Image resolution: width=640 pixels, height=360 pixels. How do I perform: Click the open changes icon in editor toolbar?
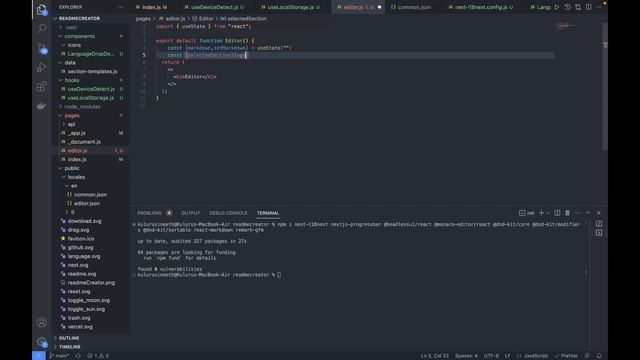578,7
